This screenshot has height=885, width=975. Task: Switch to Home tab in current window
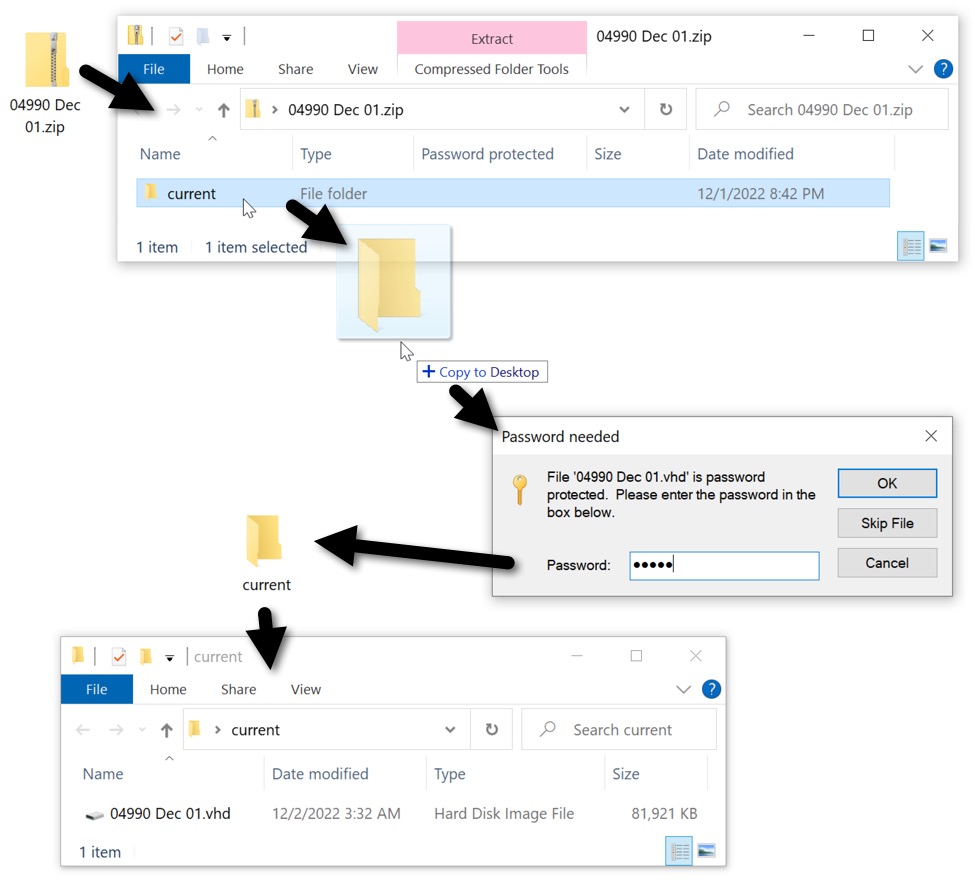click(168, 689)
